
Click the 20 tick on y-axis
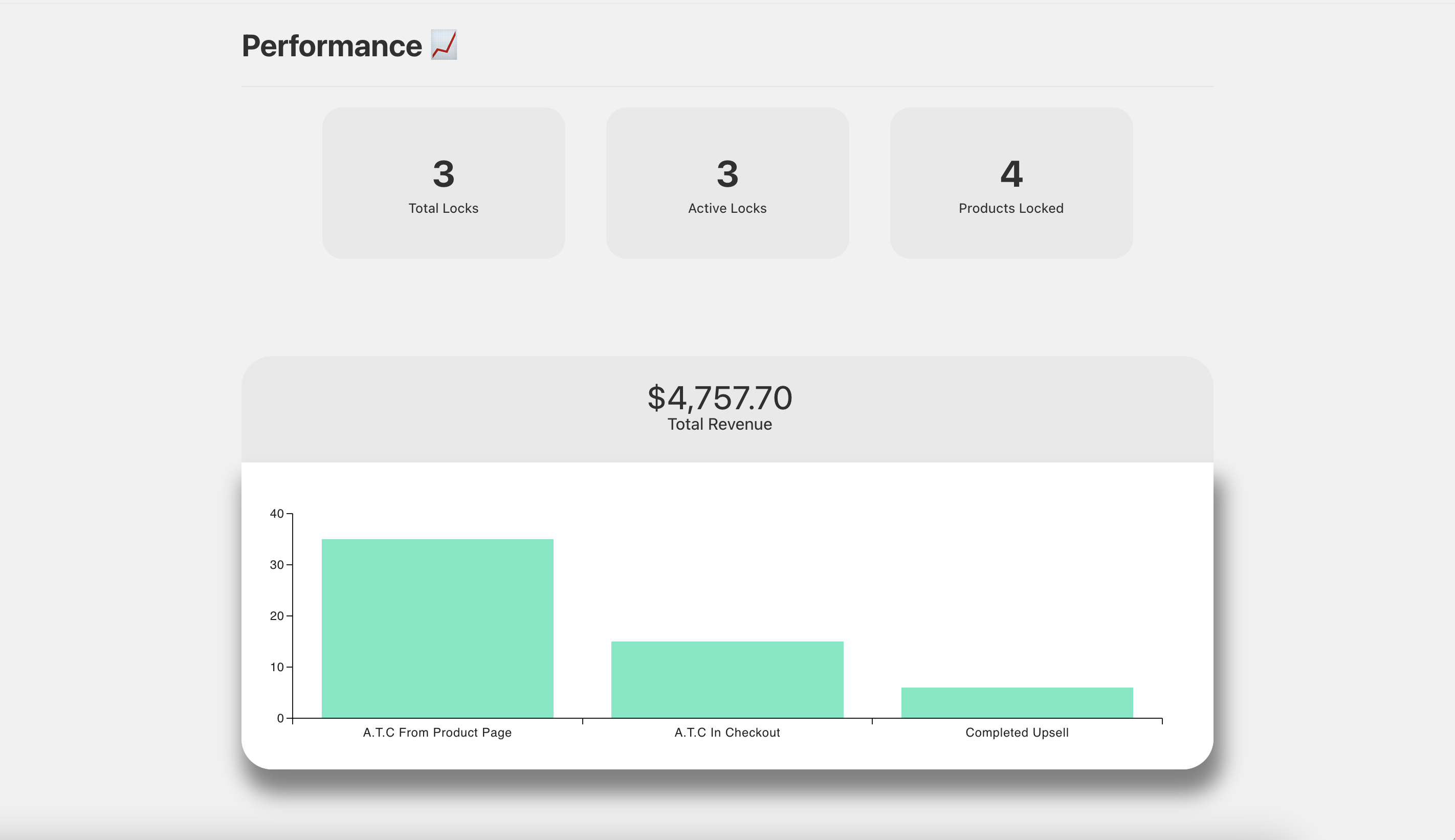click(x=276, y=615)
